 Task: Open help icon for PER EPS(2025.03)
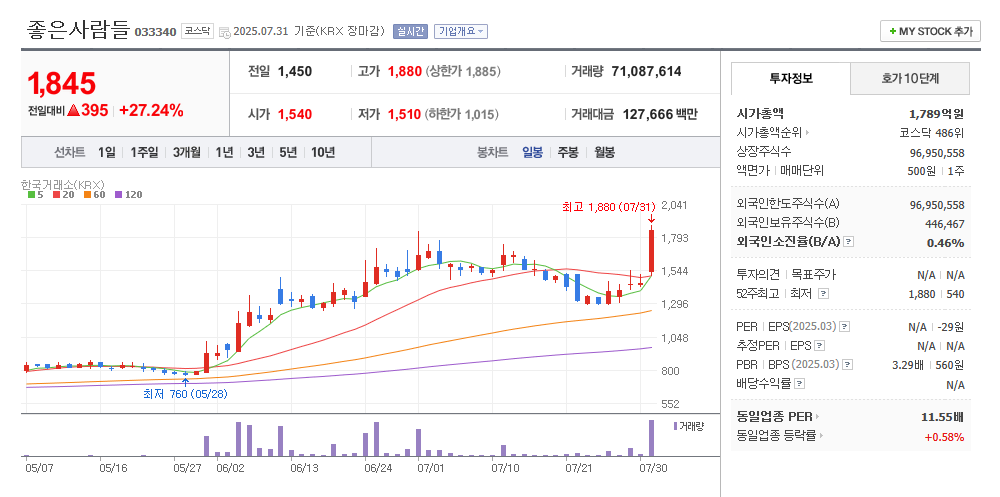tap(844, 327)
